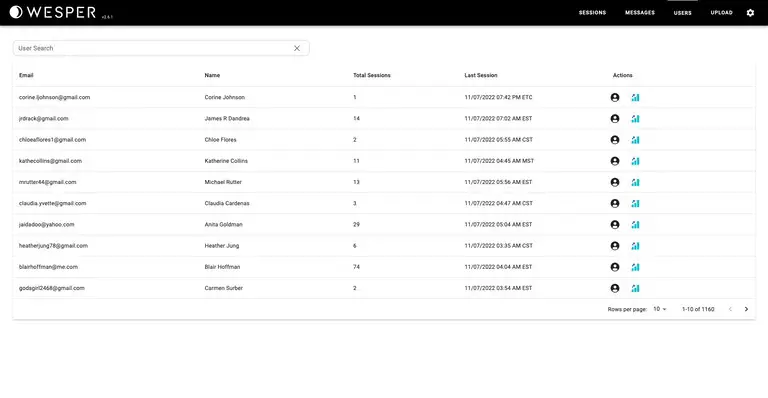768x398 pixels.
Task: Switch to the Sessions tab
Action: [592, 13]
